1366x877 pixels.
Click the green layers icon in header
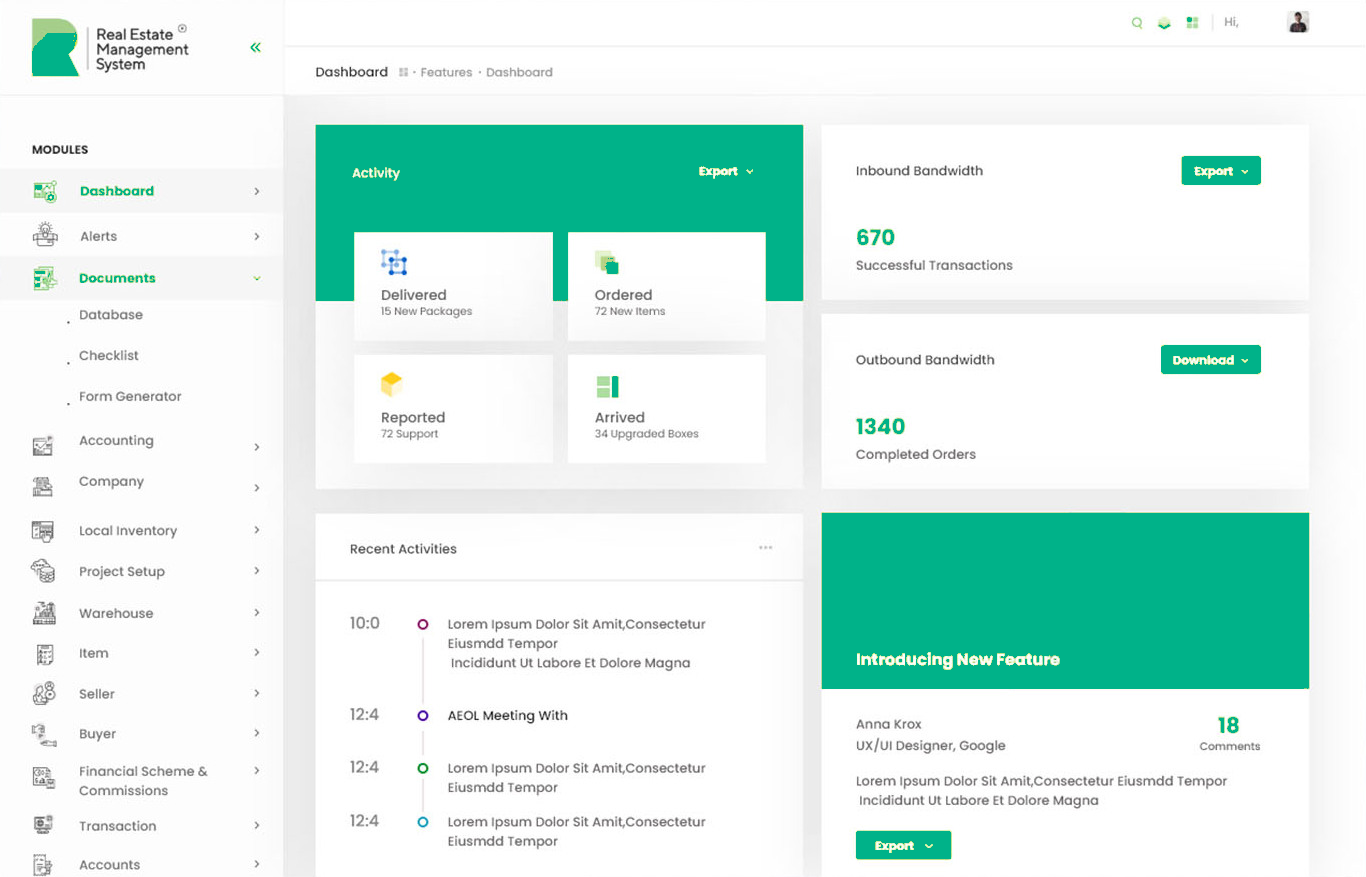(1164, 23)
